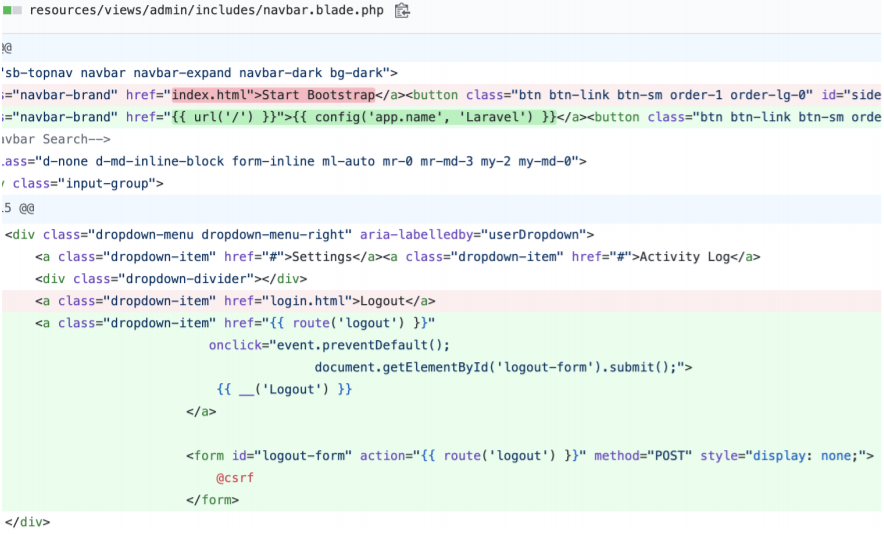
Task: Click the added closing '</a>' line
Action: point(201,412)
